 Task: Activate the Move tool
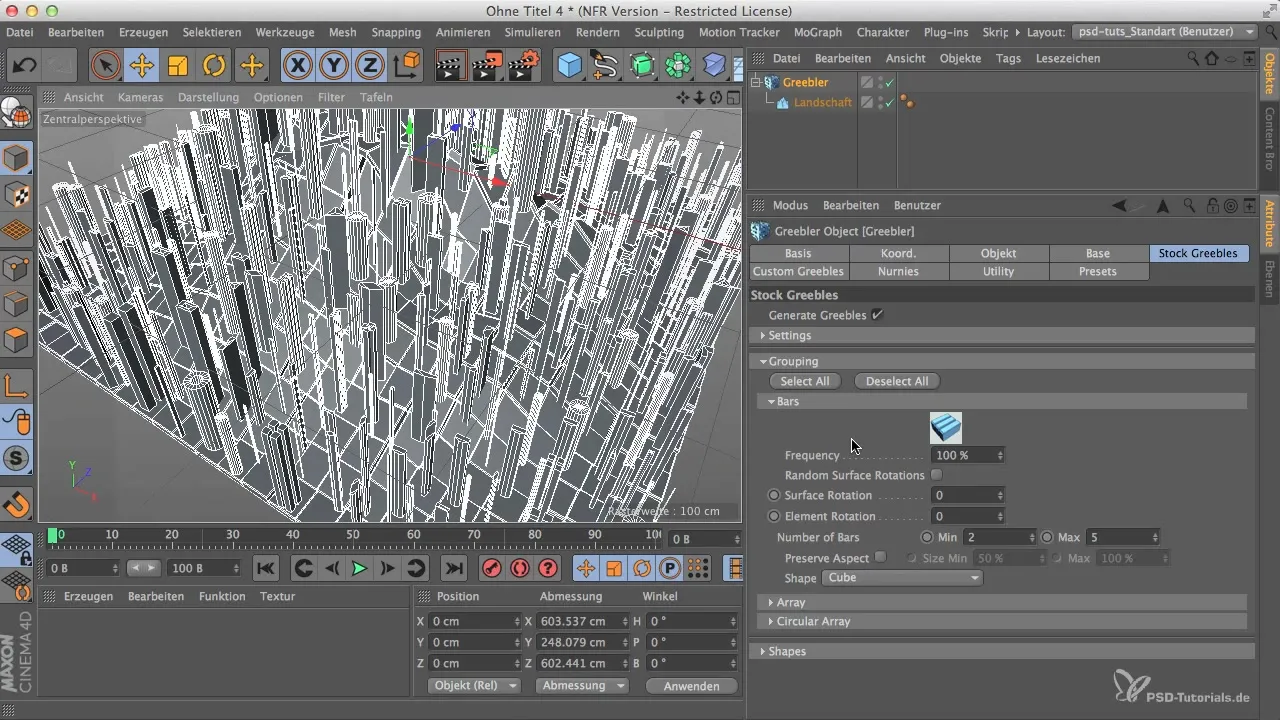[x=141, y=66]
